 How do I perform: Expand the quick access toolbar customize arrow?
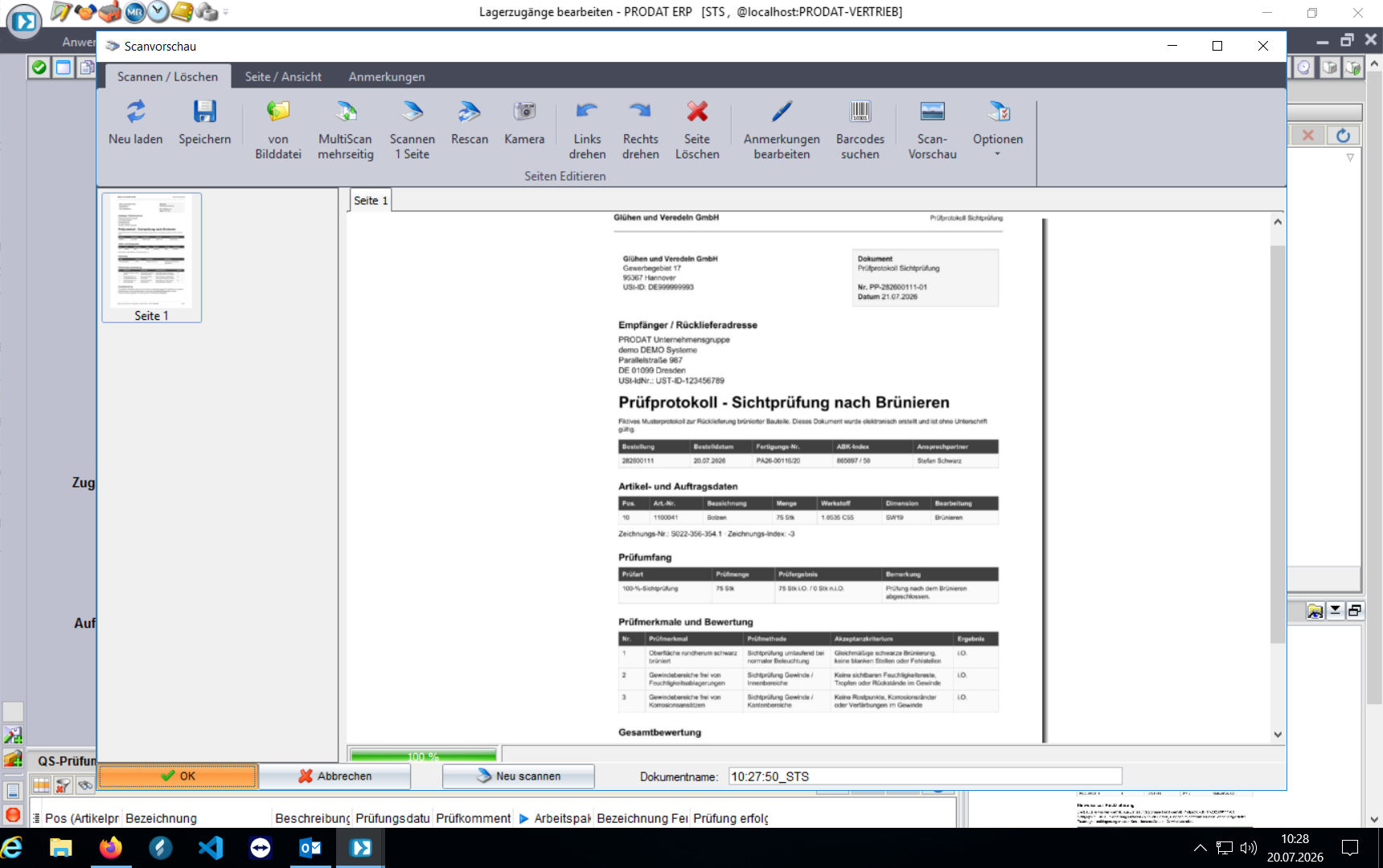(x=225, y=12)
